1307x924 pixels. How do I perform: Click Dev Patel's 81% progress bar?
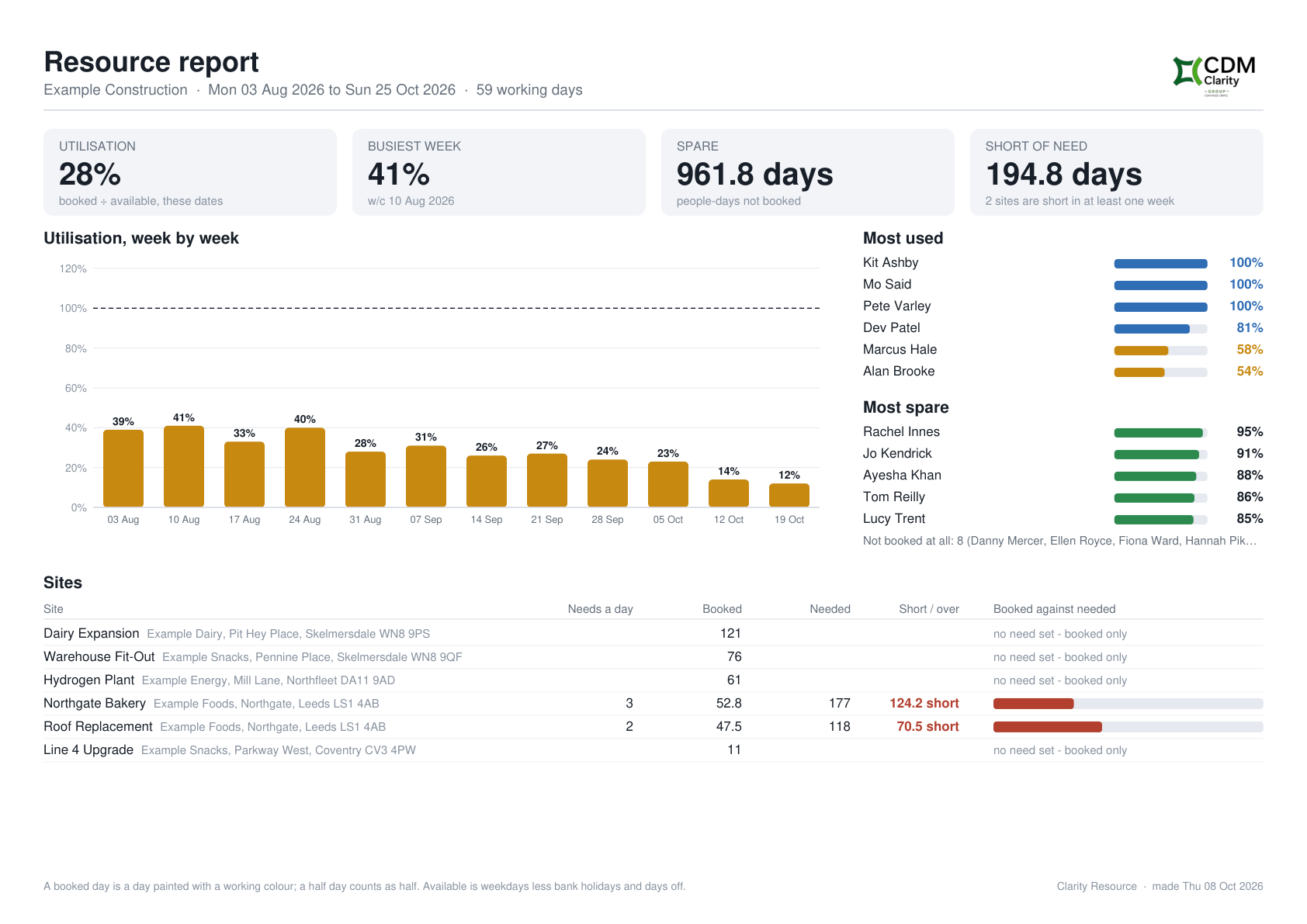point(1161,329)
